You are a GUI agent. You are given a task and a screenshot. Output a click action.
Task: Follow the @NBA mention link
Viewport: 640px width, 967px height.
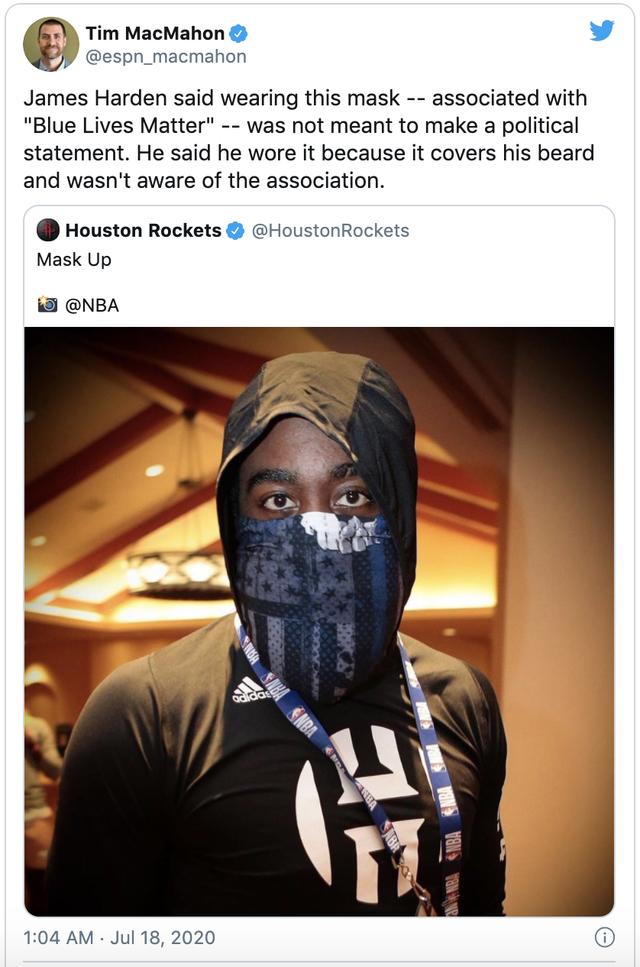(92, 305)
